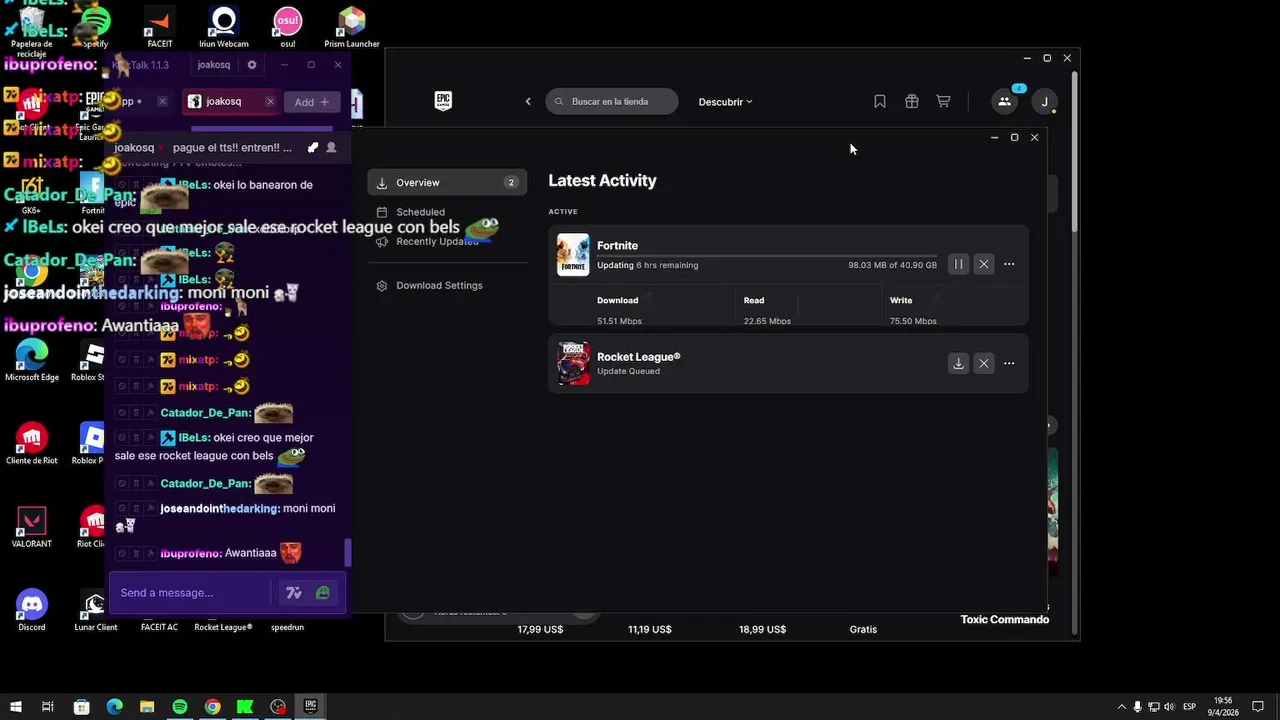Open Task View on the taskbar
The image size is (1280, 720).
[x=48, y=707]
